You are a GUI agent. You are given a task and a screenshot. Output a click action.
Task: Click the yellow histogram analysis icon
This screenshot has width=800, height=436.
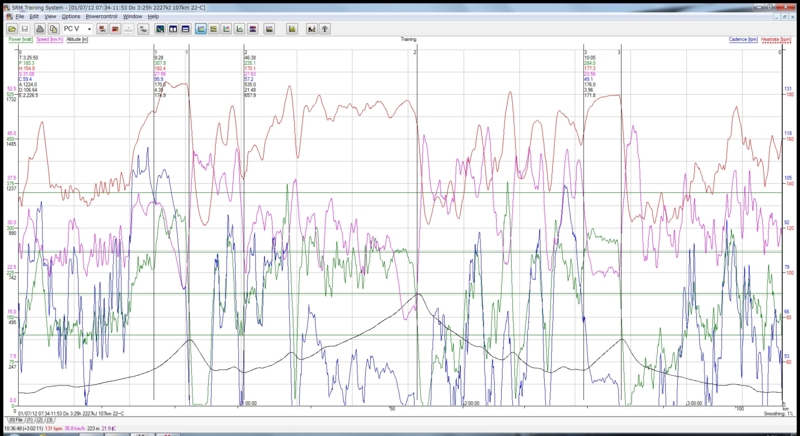click(x=292, y=29)
